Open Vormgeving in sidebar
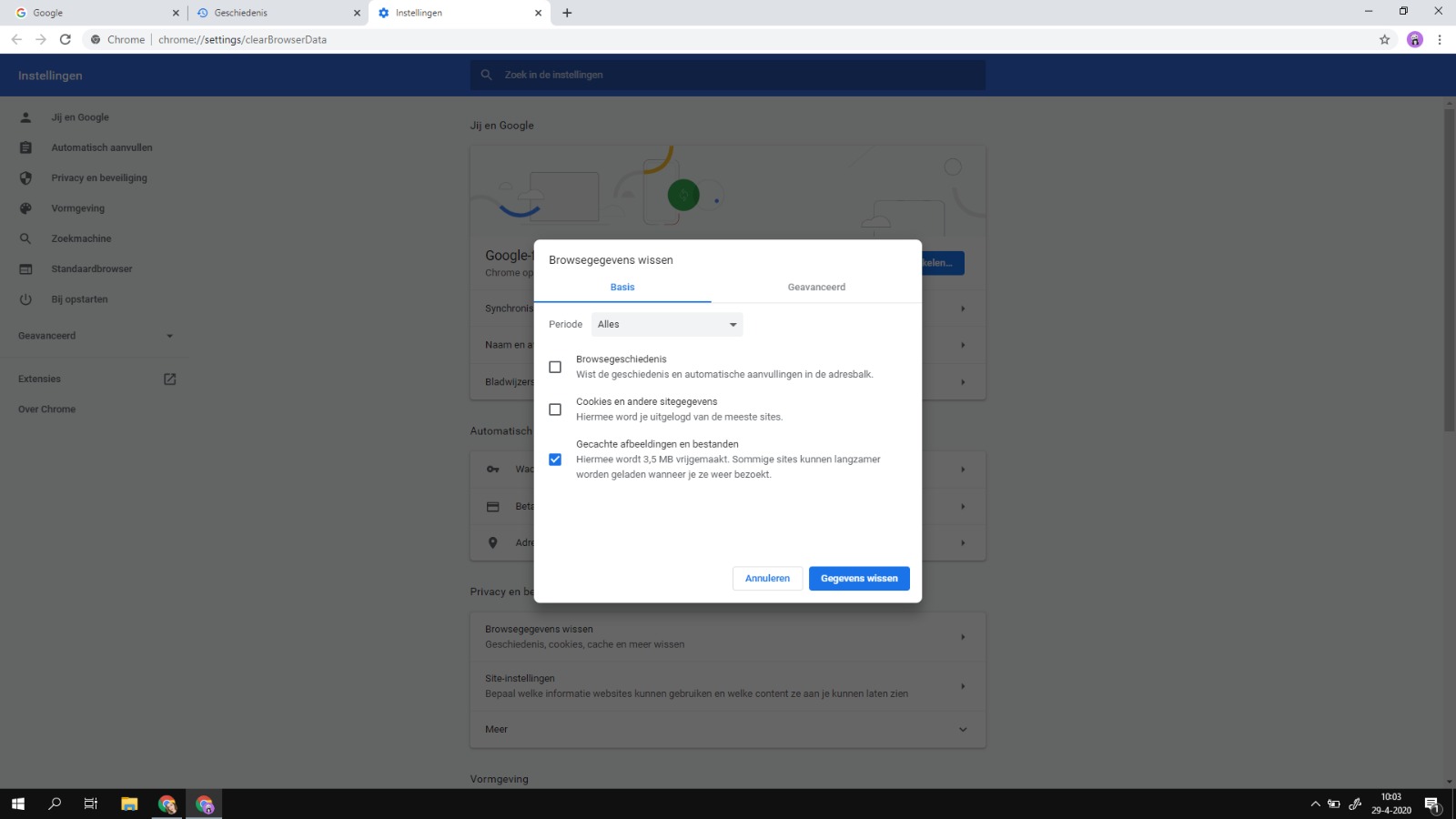The image size is (1456, 819). click(78, 208)
